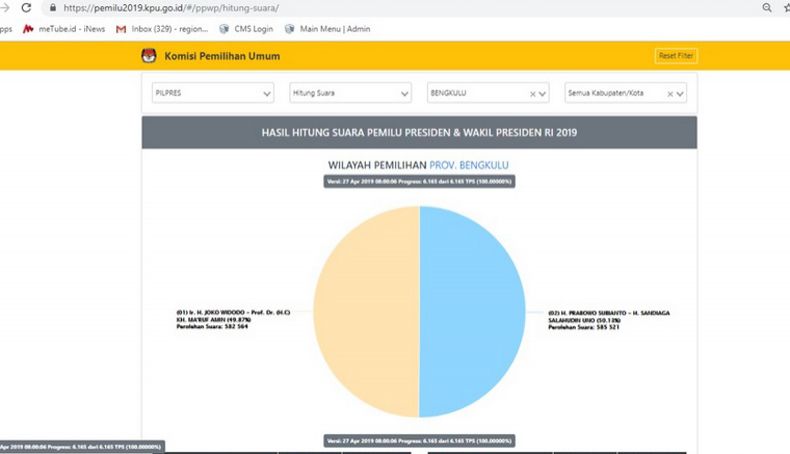
Task: Click the KPU logo in yellow header
Action: tap(149, 56)
